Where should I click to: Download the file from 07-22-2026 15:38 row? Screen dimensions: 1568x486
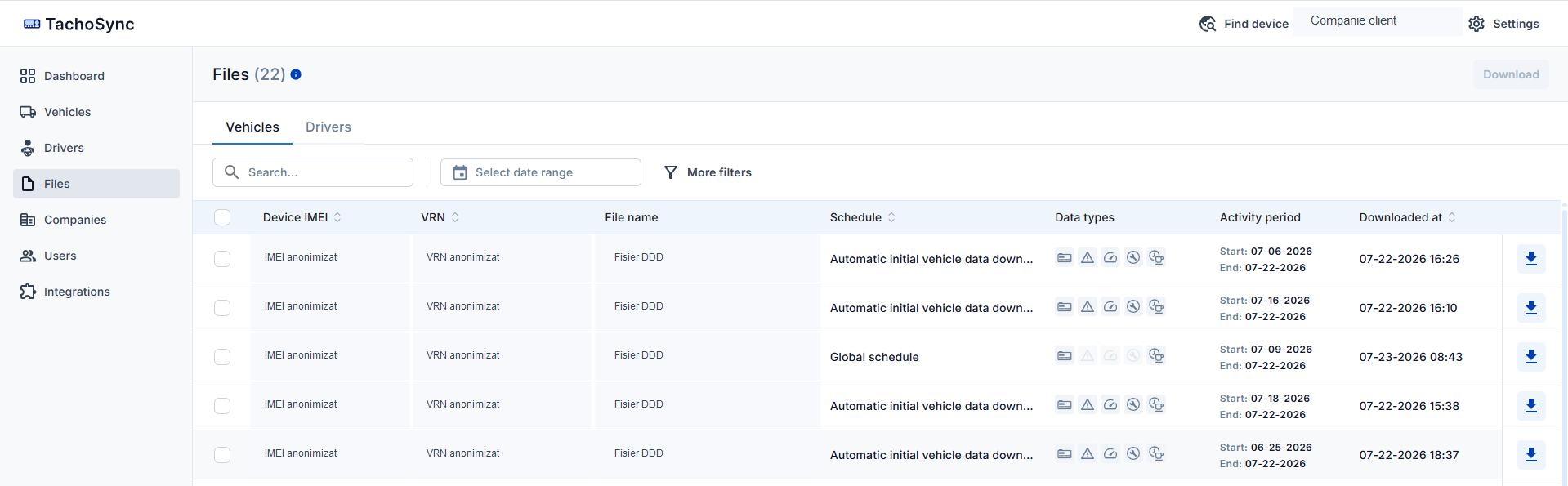coord(1531,406)
